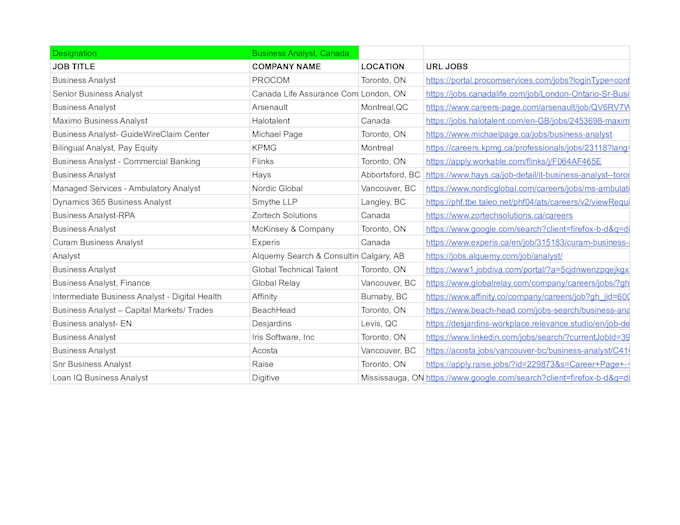The height and width of the screenshot is (525, 680).
Task: Open the Desjardins workplace link
Action: pos(527,323)
